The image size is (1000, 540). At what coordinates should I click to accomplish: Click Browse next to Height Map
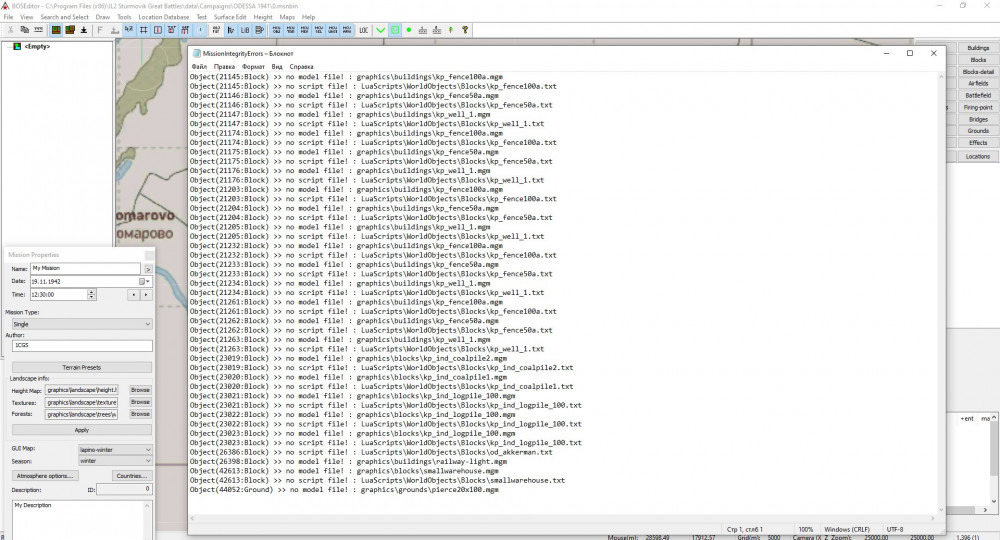point(140,390)
